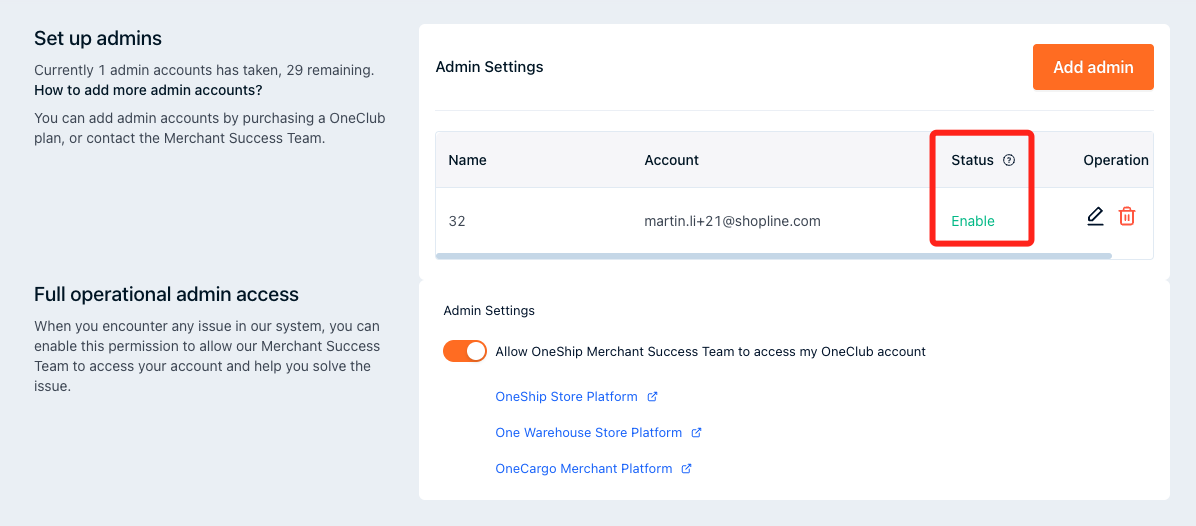Click the Name column header
Image resolution: width=1196 pixels, height=526 pixels.
(467, 160)
